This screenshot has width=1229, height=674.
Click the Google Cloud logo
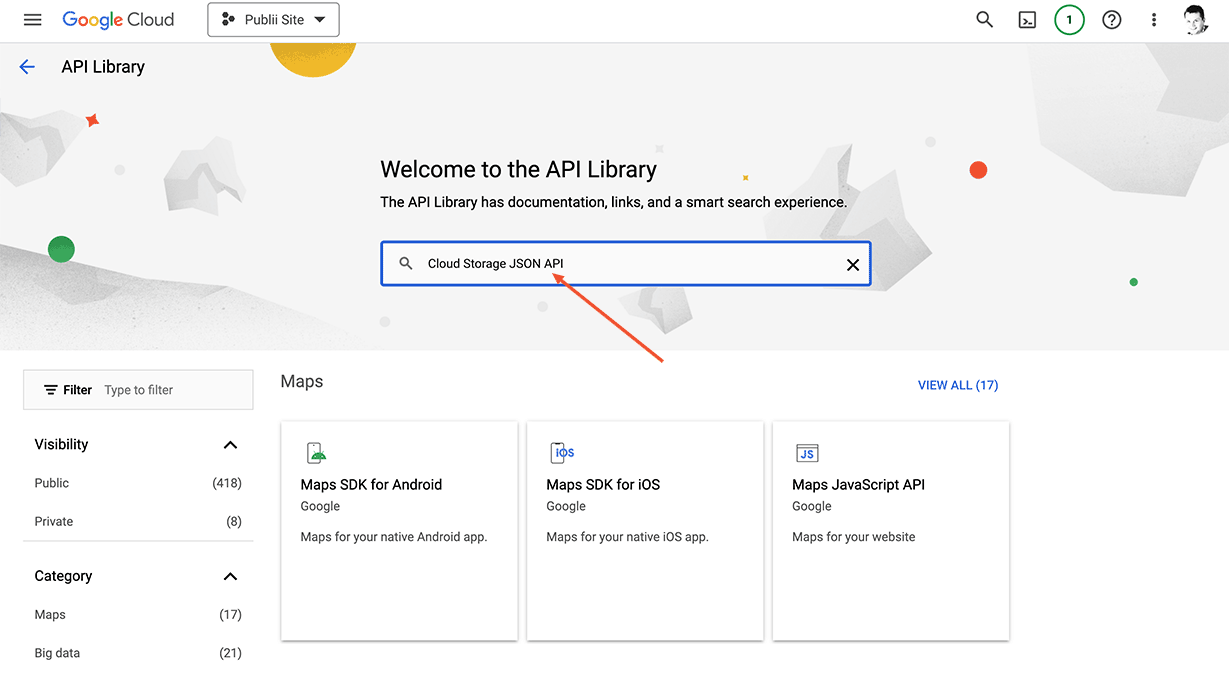(x=118, y=19)
